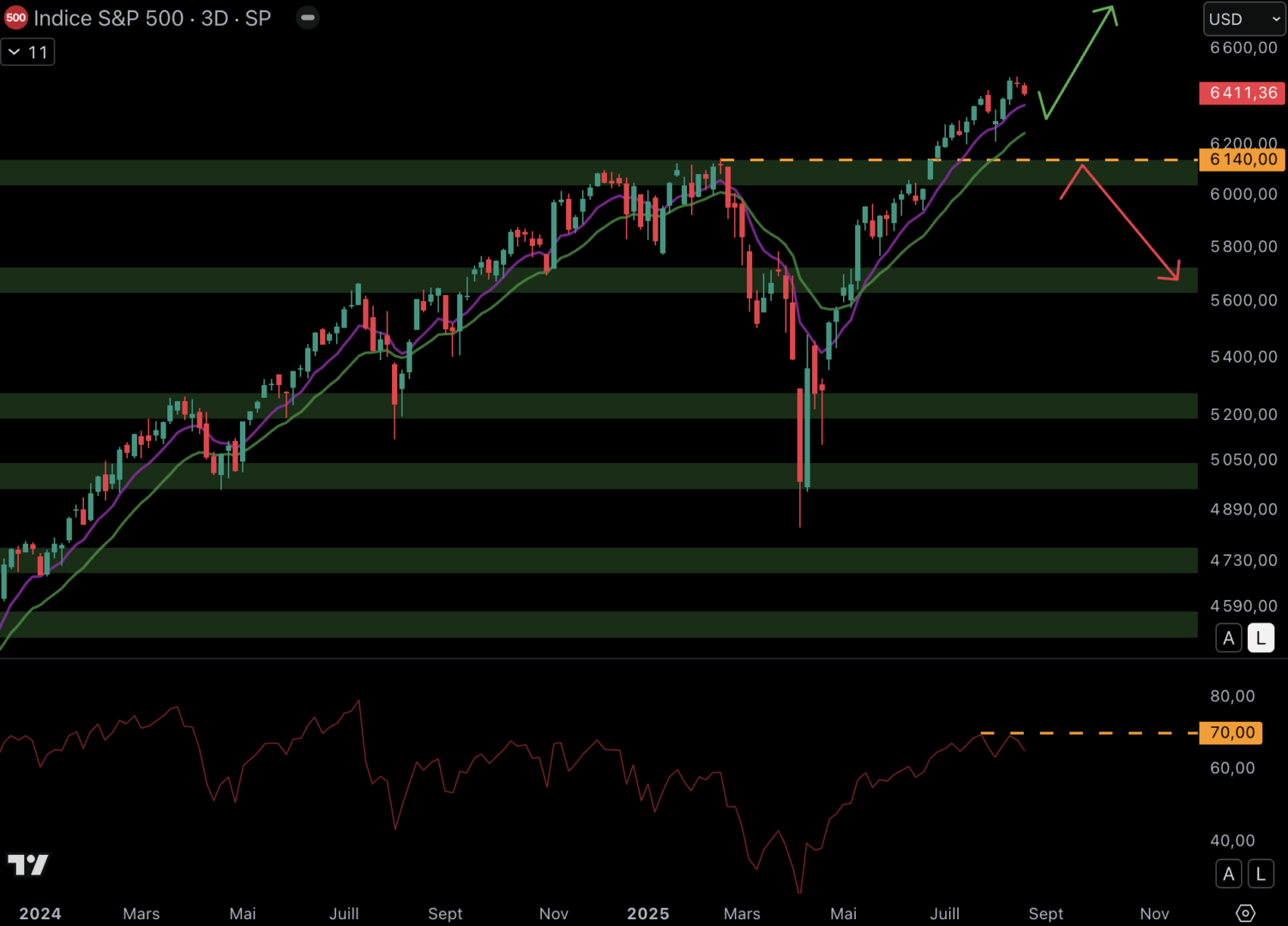Toggle log scale L on price pane
1288x926 pixels.
(x=1261, y=638)
